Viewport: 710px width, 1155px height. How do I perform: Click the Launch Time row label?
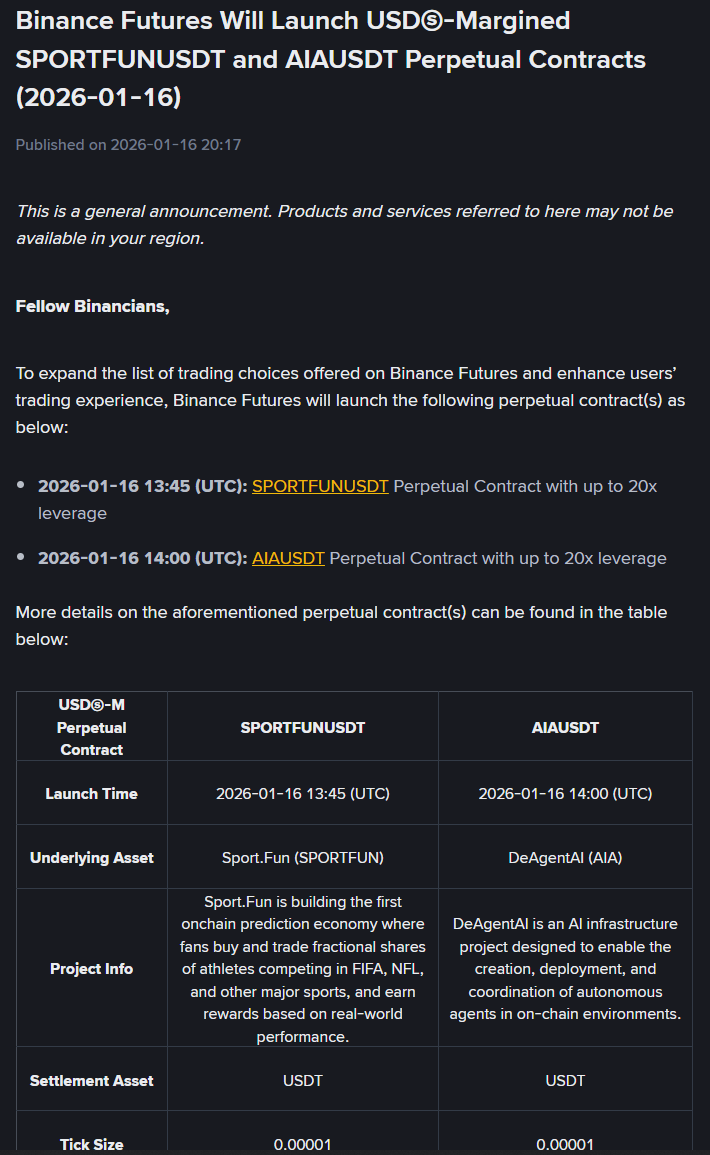tap(91, 794)
